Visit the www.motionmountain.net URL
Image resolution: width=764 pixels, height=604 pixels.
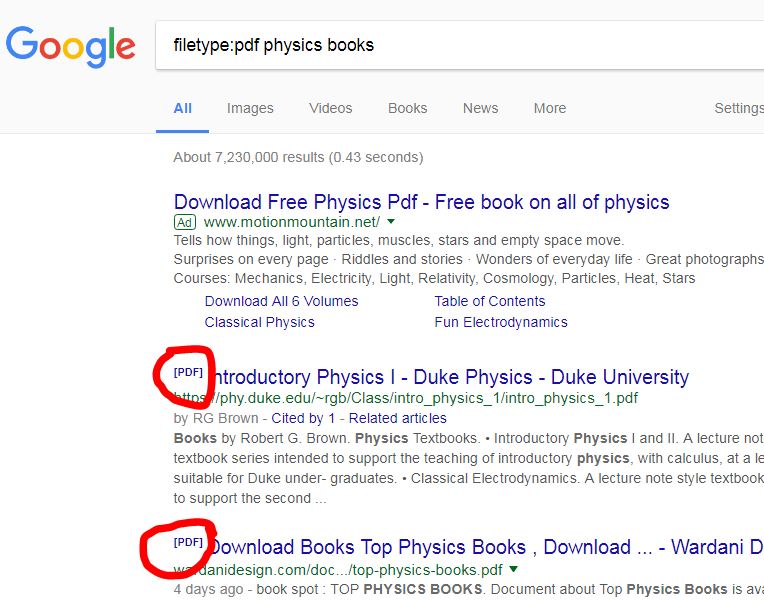click(x=291, y=222)
